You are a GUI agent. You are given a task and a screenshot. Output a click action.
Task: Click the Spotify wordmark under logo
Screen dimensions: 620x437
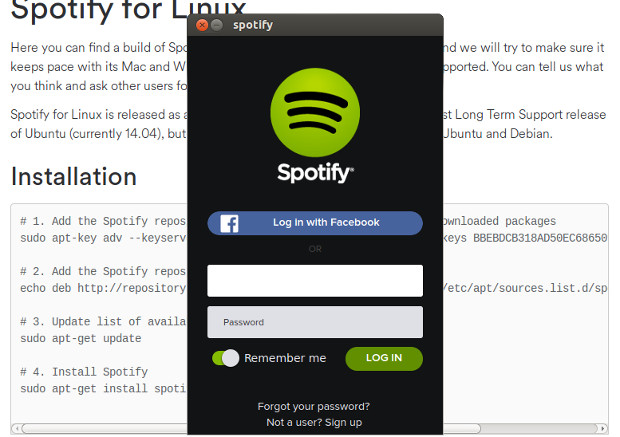click(x=315, y=173)
